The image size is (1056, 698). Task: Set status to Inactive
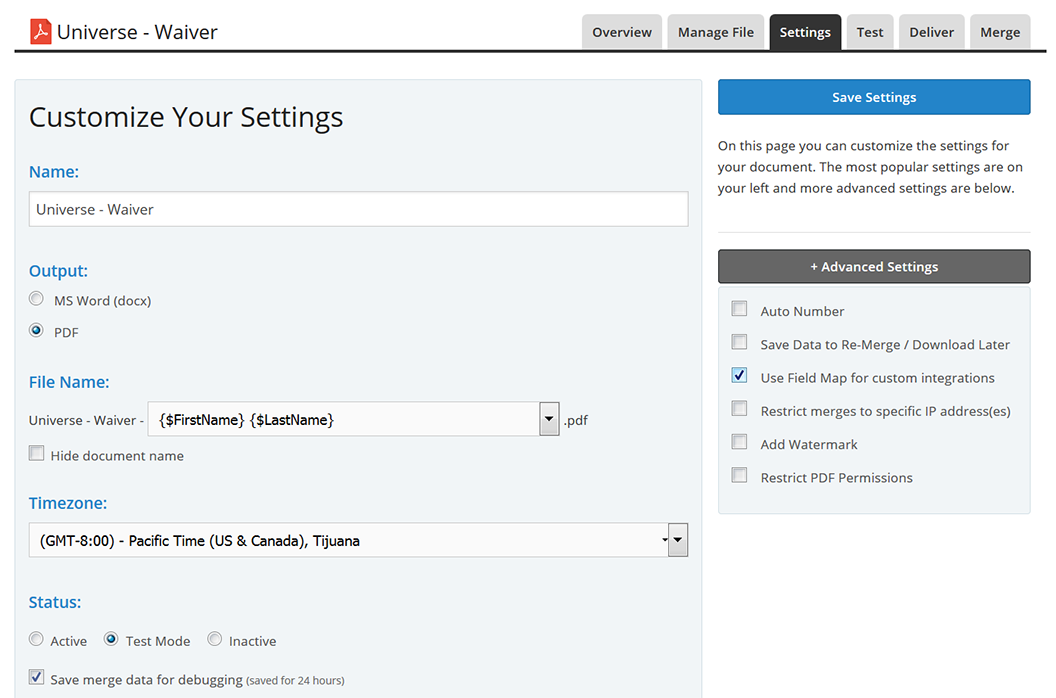tap(214, 640)
